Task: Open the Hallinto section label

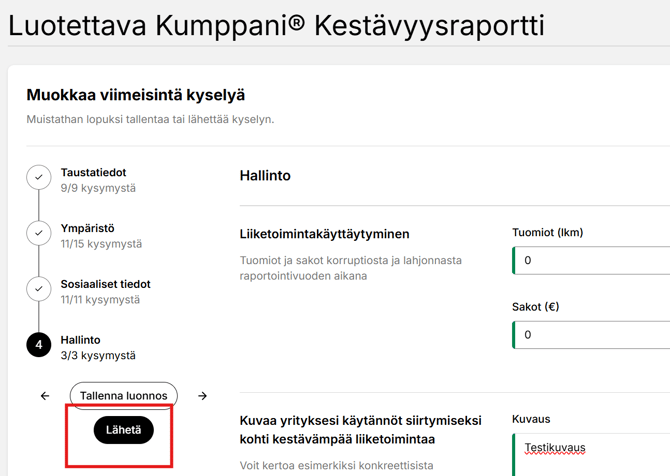Action: pos(80,340)
